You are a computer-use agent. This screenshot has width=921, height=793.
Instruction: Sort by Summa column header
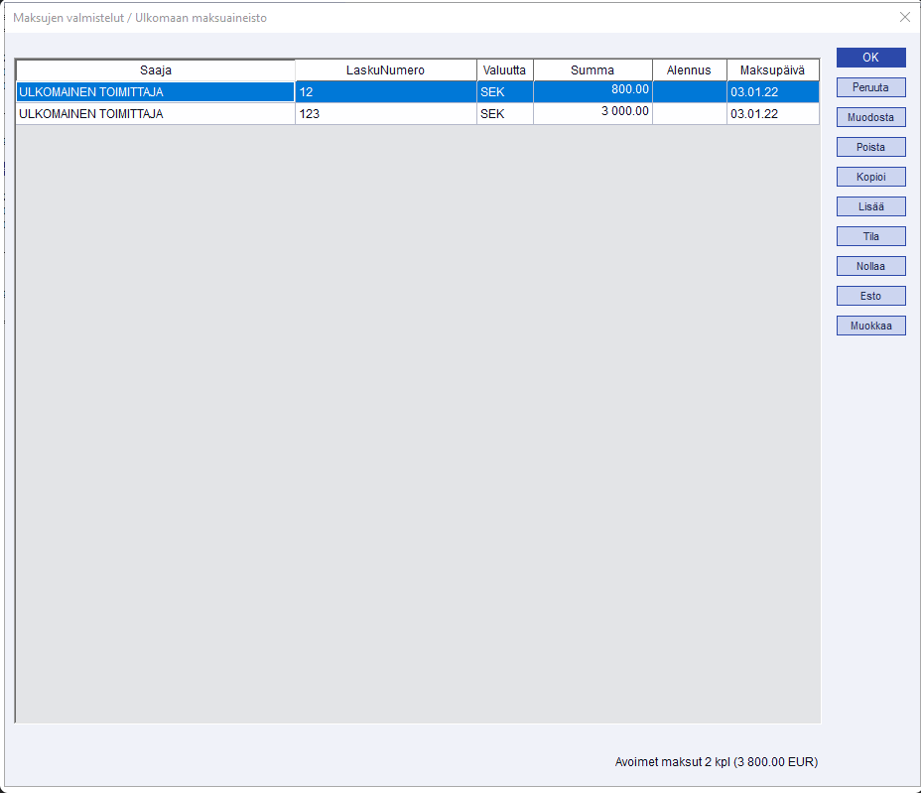pyautogui.click(x=592, y=70)
